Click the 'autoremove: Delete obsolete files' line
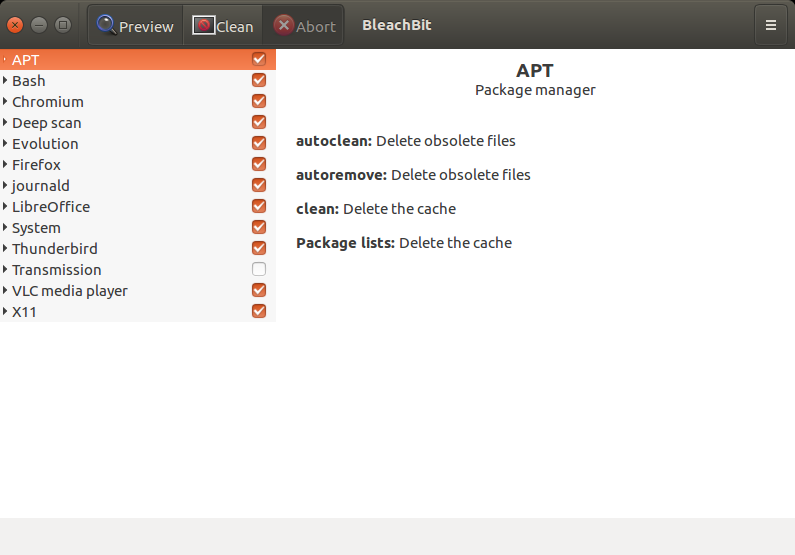Image resolution: width=795 pixels, height=555 pixels. click(x=413, y=175)
